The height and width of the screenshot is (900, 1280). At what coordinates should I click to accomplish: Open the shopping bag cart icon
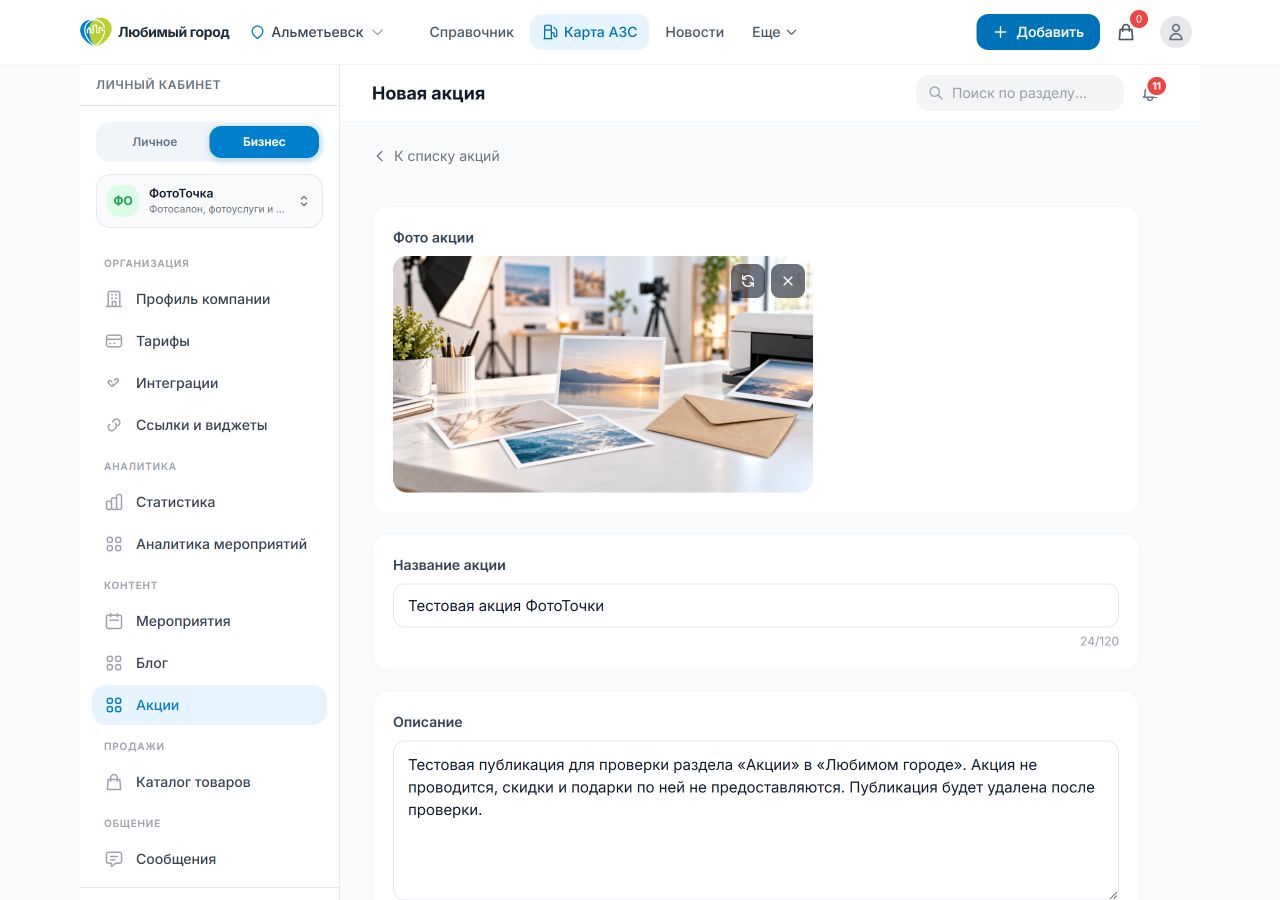1126,32
